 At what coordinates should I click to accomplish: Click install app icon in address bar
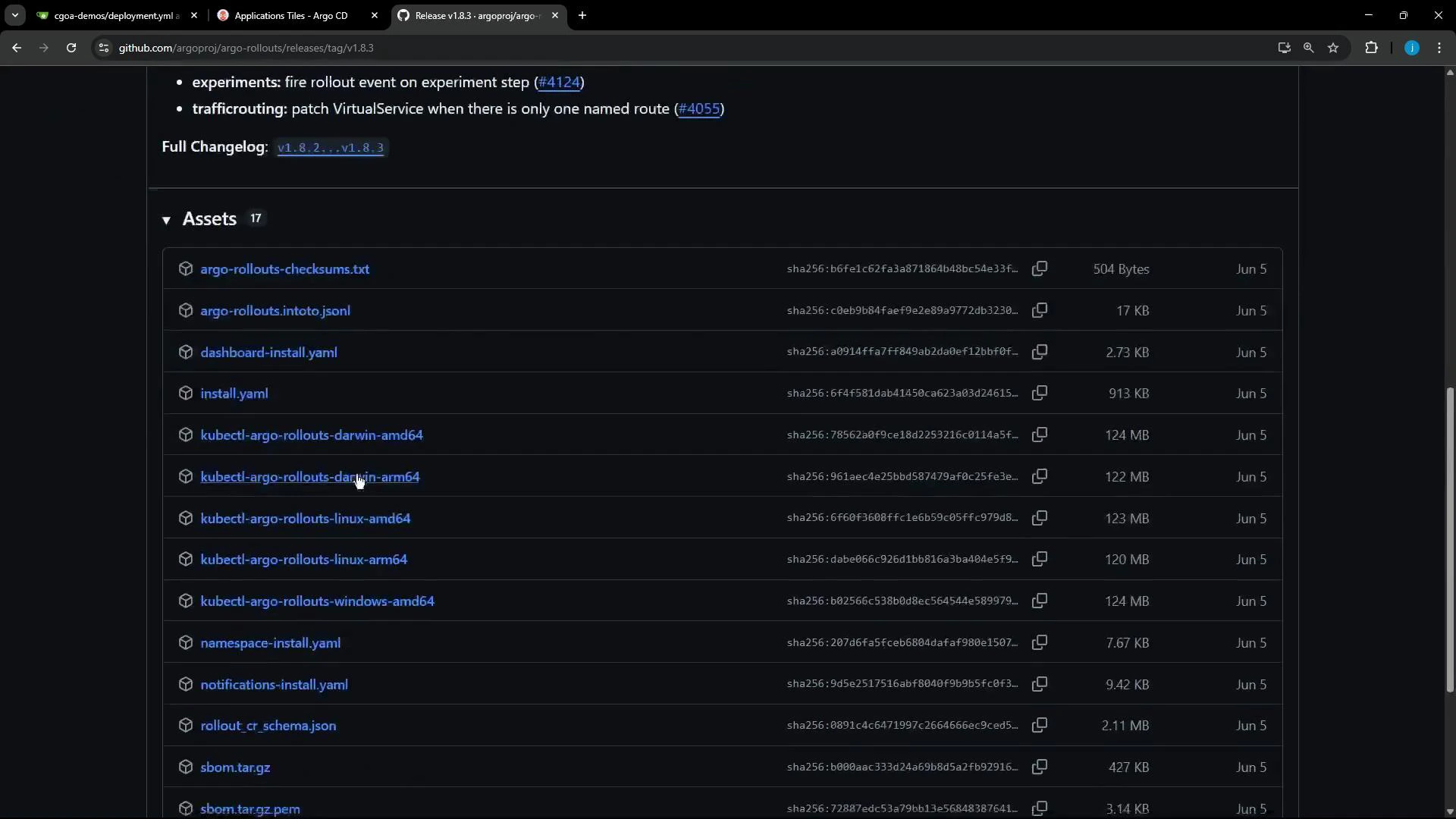pyautogui.click(x=1284, y=48)
